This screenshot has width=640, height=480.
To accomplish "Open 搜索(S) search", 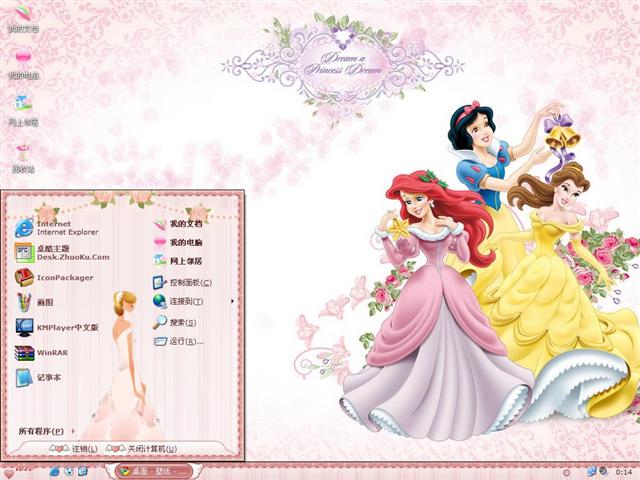I will pos(175,322).
